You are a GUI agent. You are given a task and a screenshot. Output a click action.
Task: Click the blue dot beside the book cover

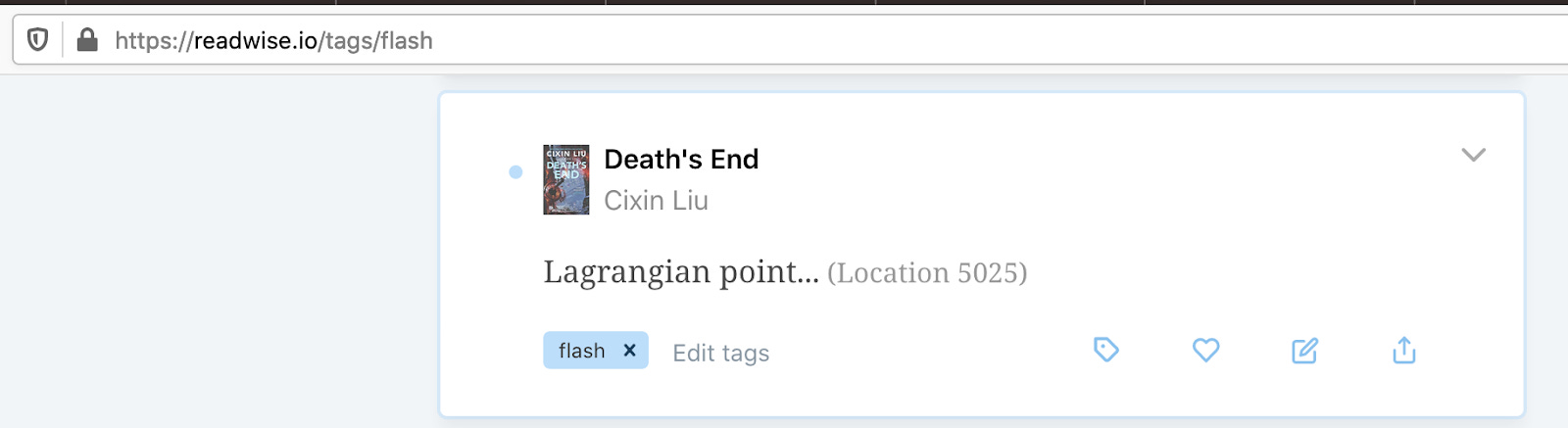pos(515,172)
